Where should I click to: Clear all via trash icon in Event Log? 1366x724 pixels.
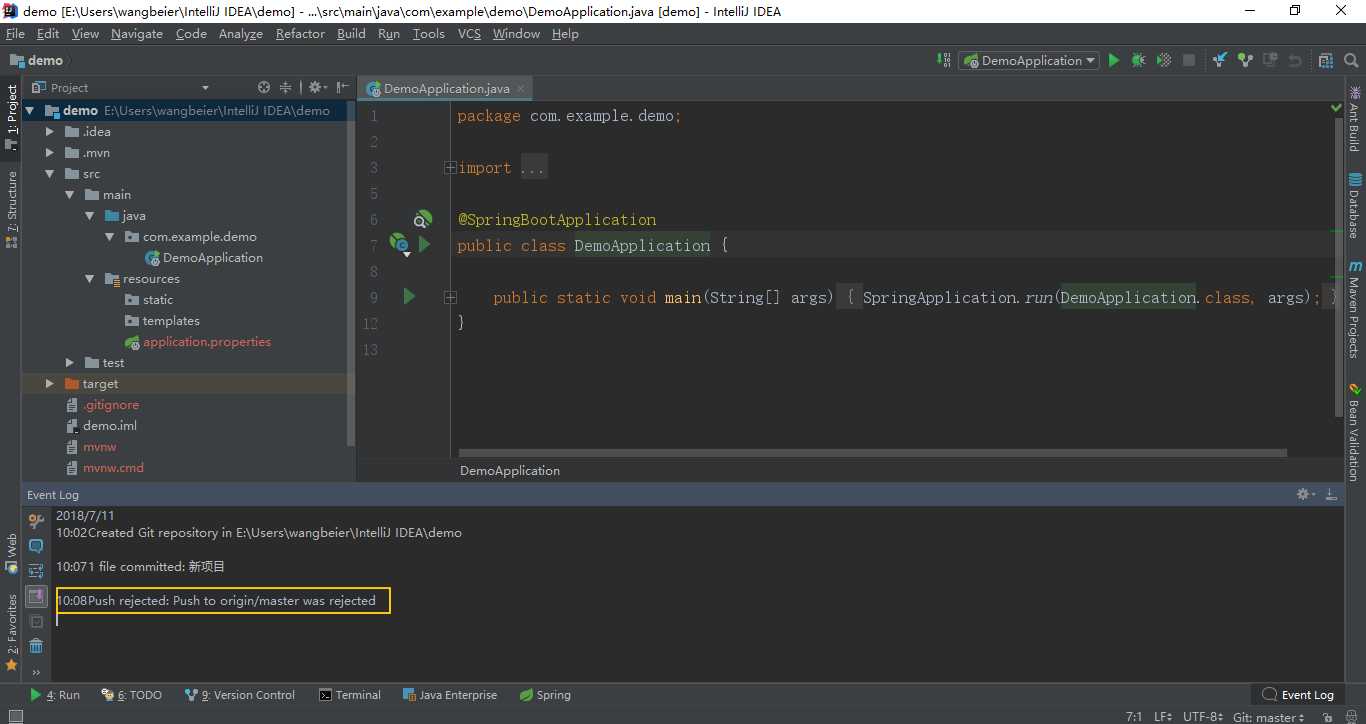(x=36, y=646)
